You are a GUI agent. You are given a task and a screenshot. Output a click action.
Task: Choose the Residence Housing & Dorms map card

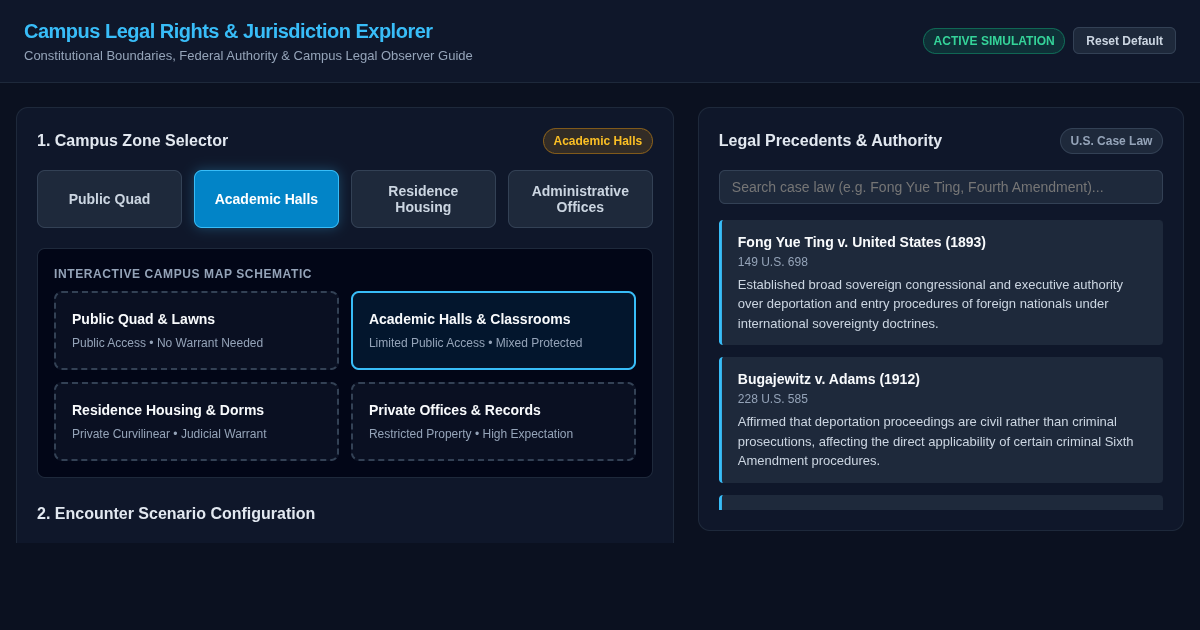pos(196,422)
